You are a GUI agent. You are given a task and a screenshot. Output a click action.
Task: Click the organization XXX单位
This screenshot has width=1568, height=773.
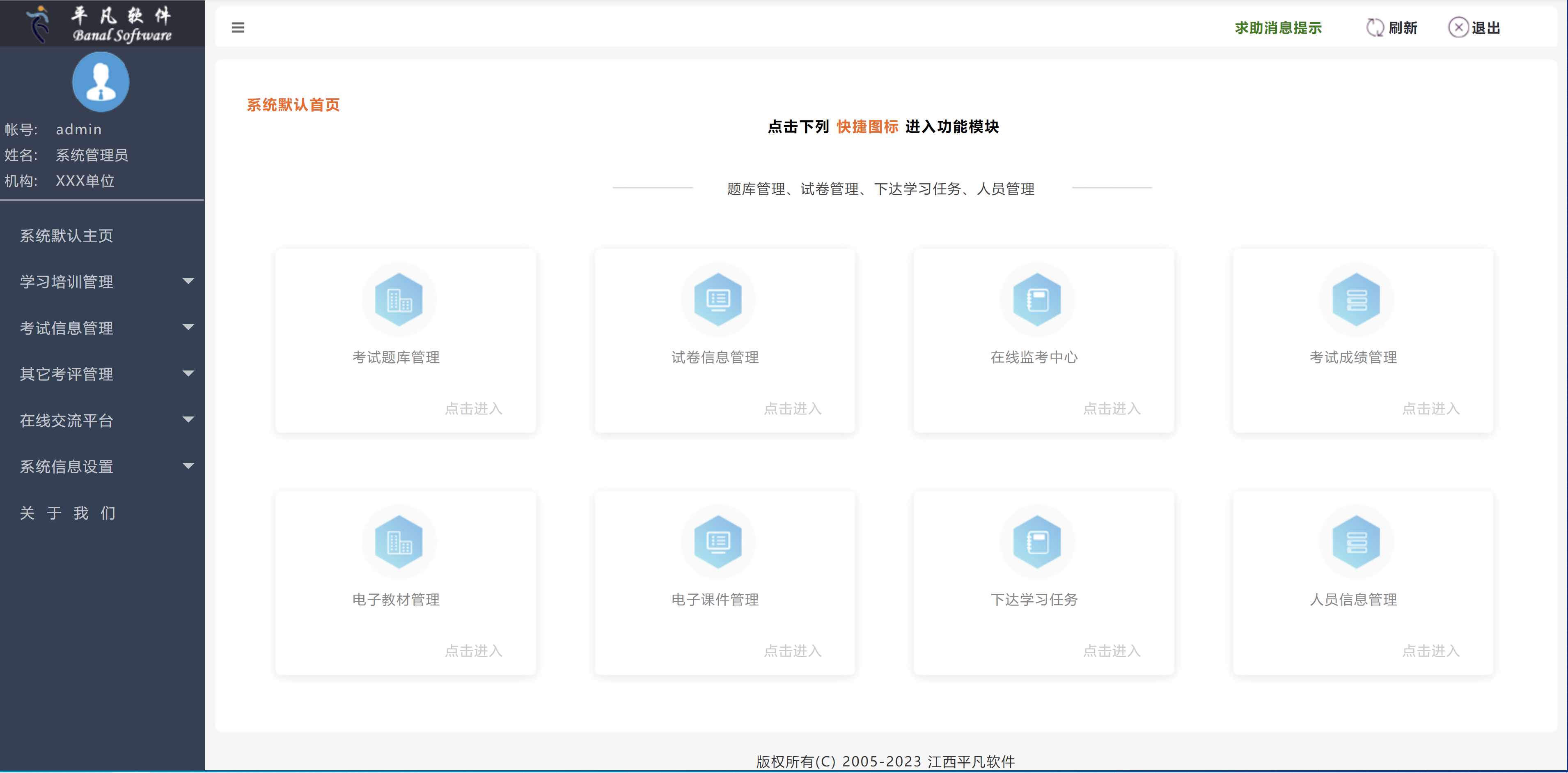(85, 181)
